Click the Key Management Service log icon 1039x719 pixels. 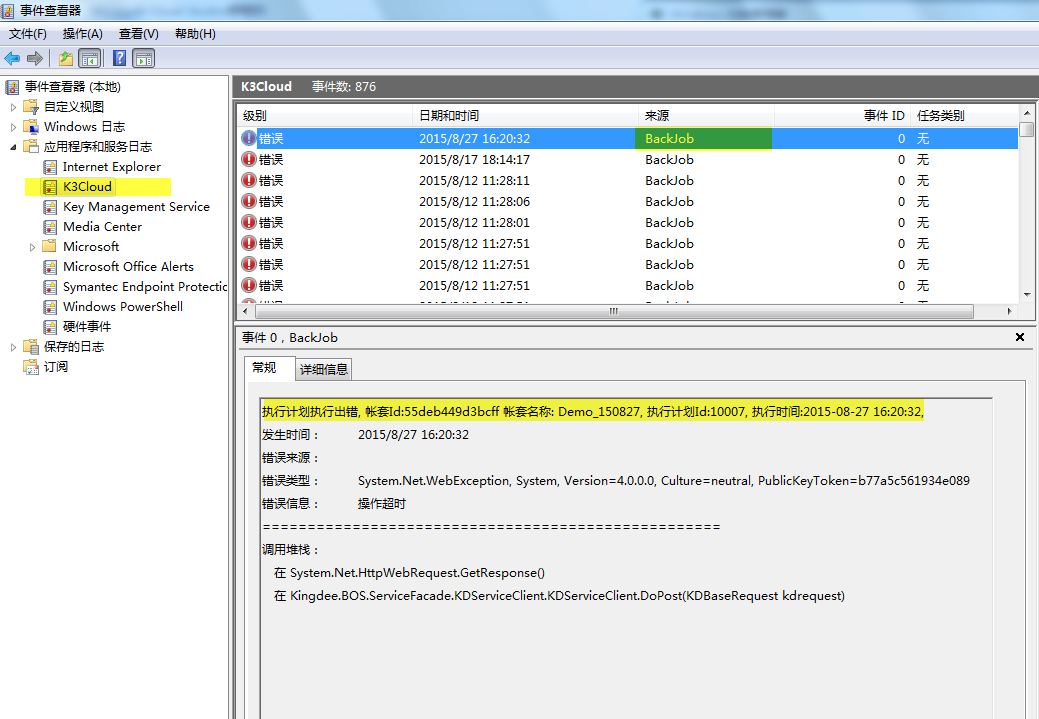(50, 207)
